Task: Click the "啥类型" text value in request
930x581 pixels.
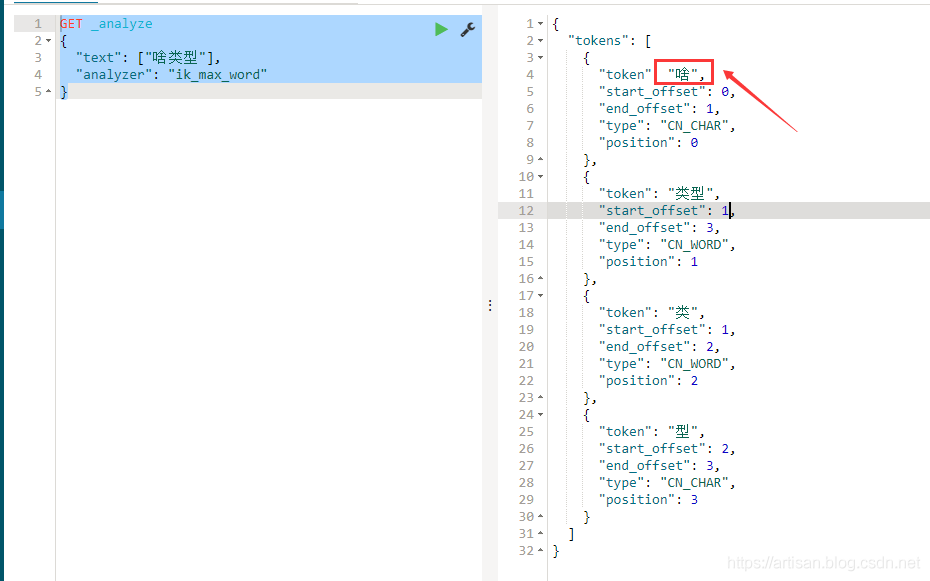Action: click(179, 58)
